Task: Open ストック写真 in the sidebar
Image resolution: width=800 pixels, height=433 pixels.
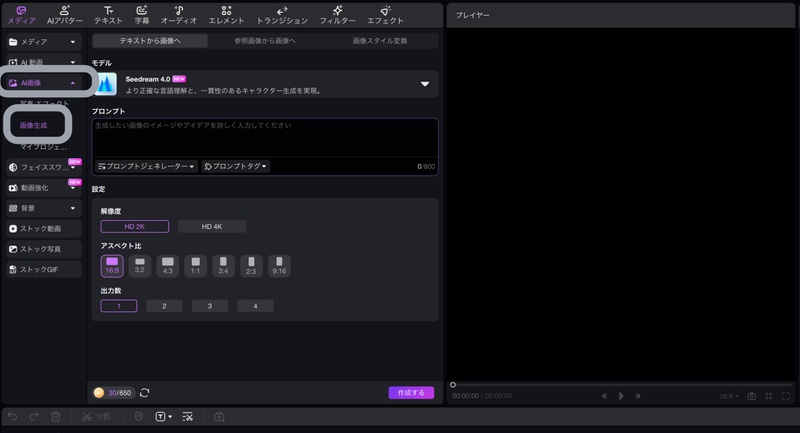Action: [x=44, y=249]
